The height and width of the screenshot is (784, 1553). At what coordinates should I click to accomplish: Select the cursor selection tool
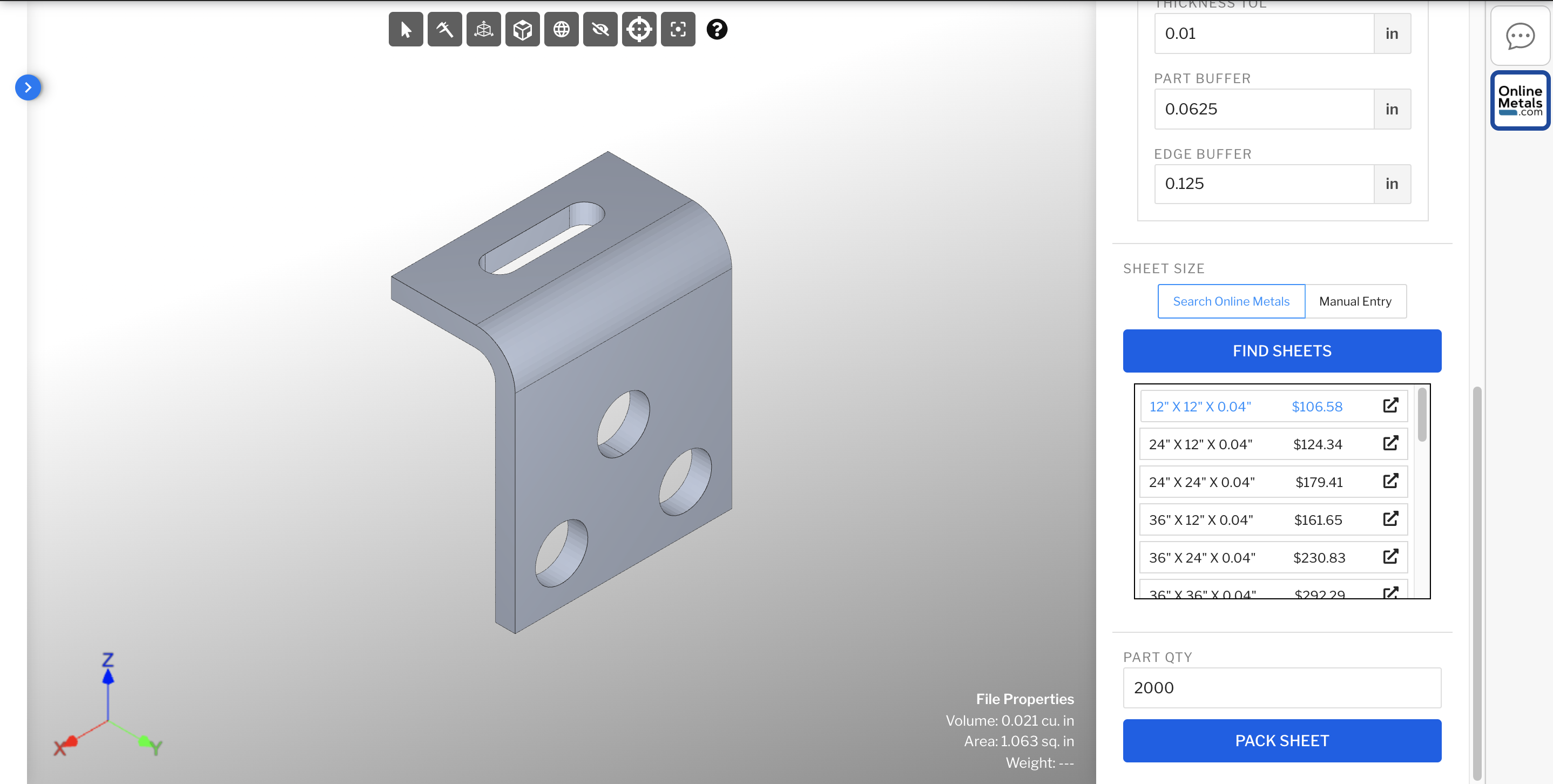pos(406,28)
